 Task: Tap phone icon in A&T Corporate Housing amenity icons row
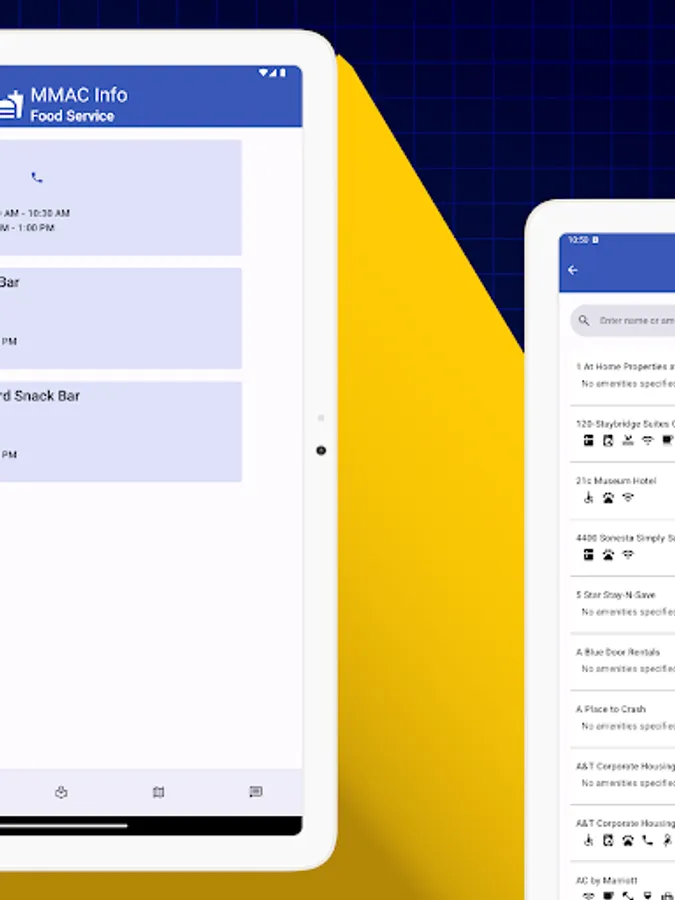pos(647,840)
